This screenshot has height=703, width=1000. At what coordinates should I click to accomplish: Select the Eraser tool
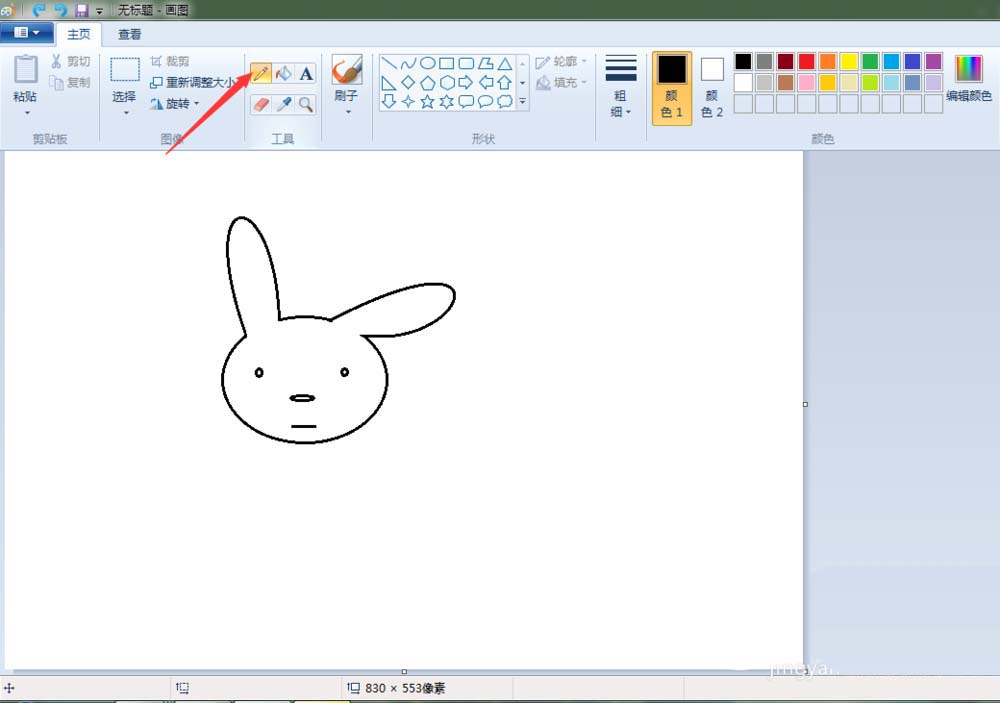point(261,103)
